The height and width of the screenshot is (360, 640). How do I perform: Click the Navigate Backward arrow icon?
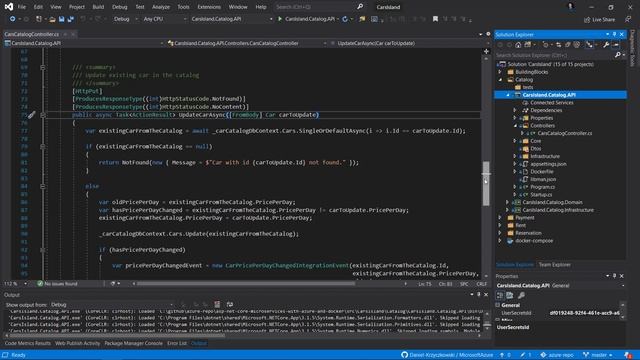click(13, 19)
